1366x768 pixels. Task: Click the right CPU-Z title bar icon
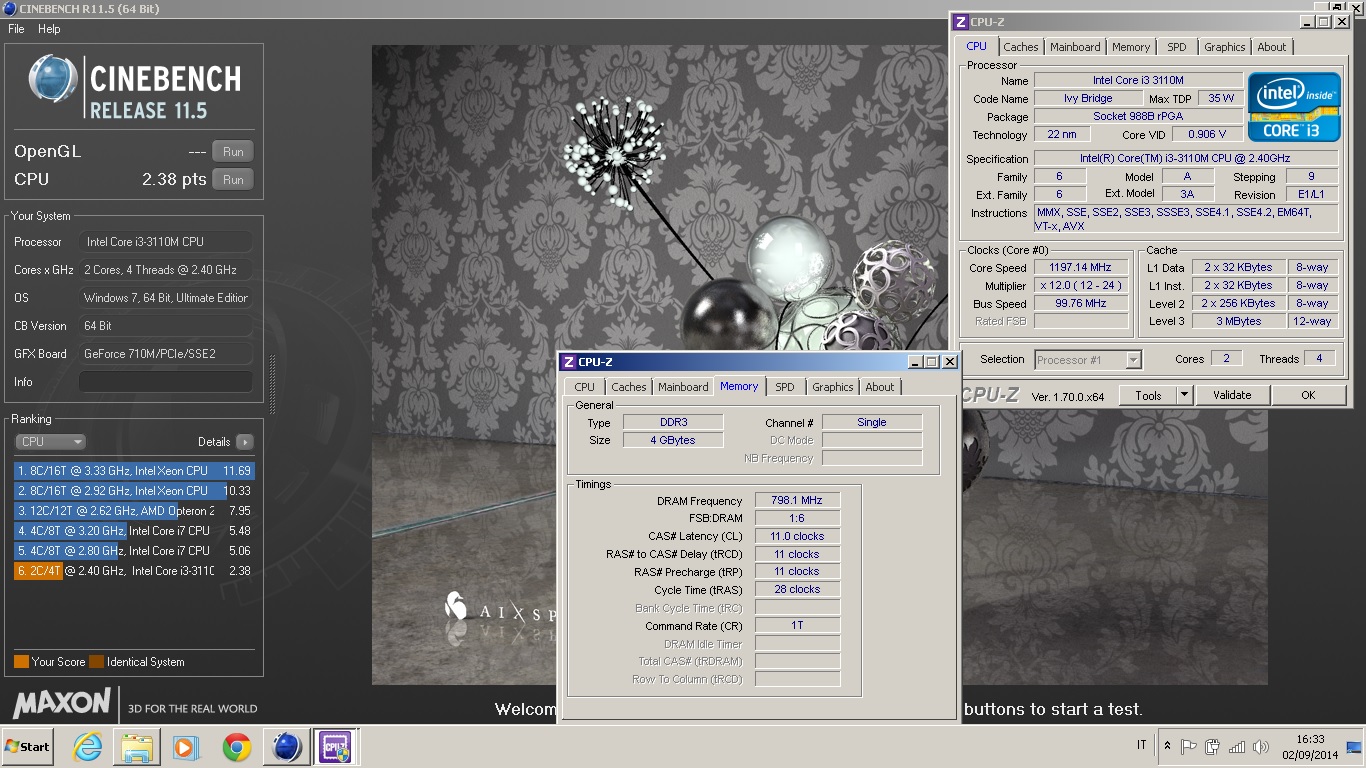[961, 22]
